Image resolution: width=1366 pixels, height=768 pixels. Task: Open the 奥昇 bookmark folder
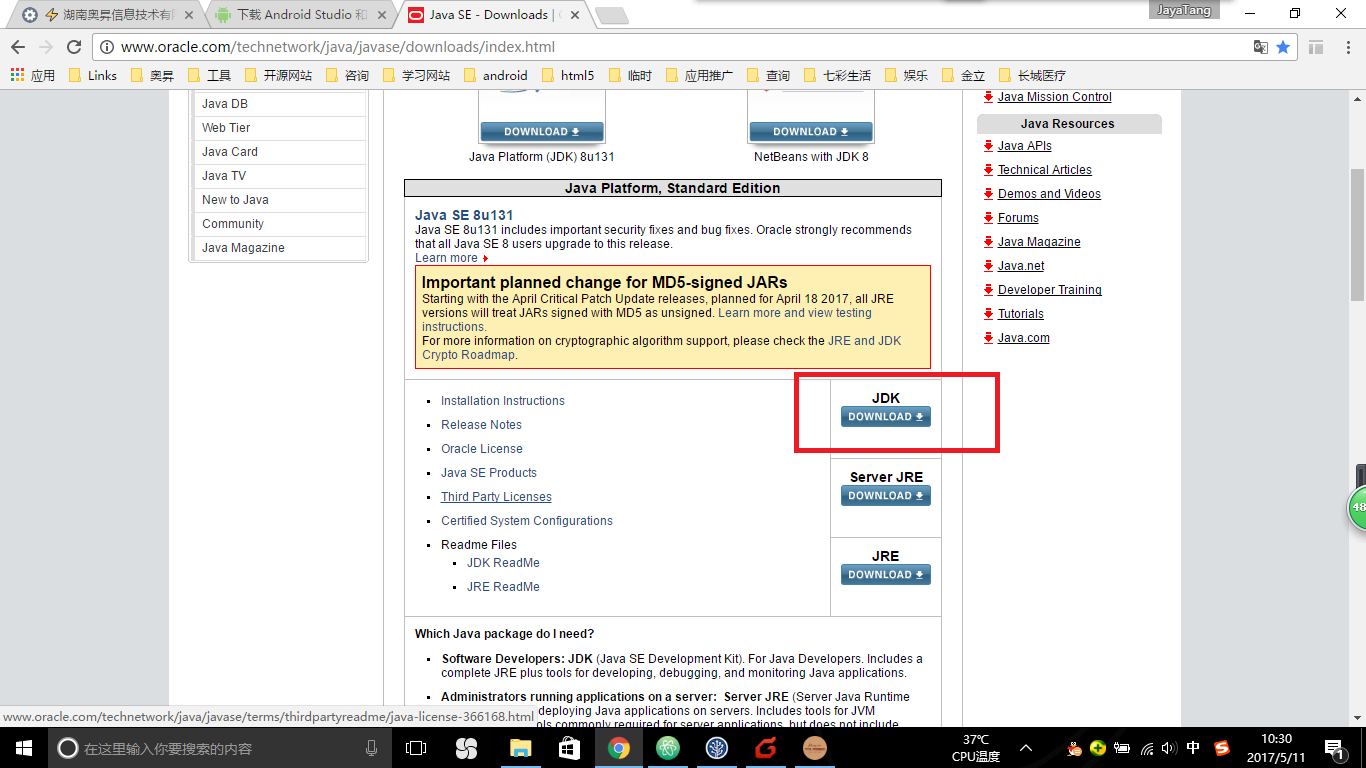[x=151, y=75]
